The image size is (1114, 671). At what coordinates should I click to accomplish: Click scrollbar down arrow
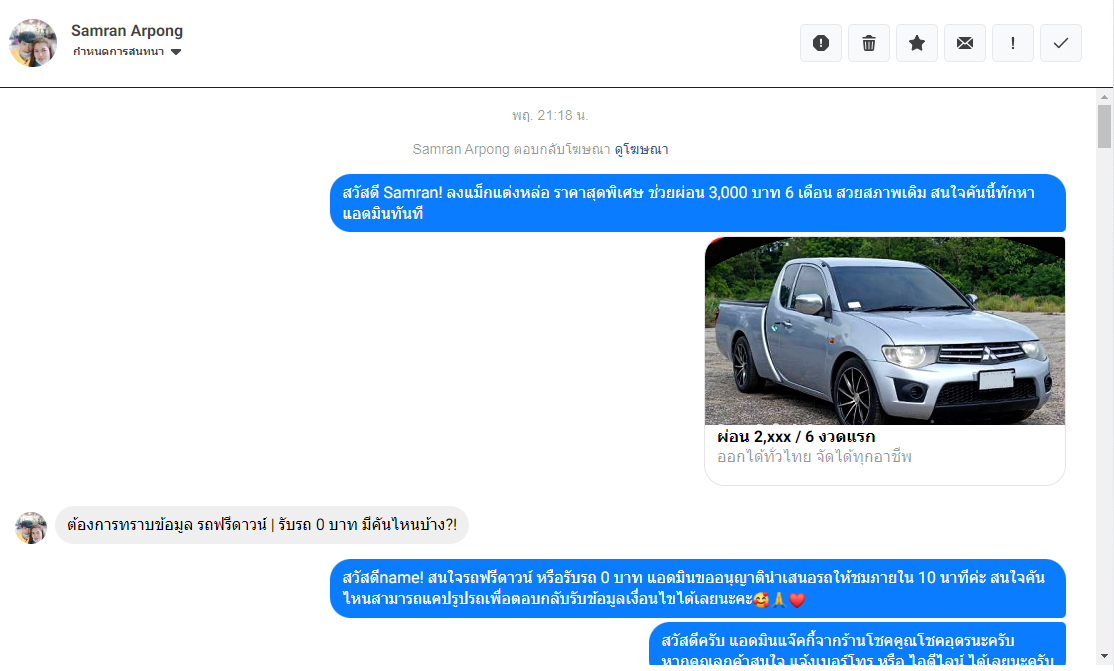pyautogui.click(x=1104, y=656)
